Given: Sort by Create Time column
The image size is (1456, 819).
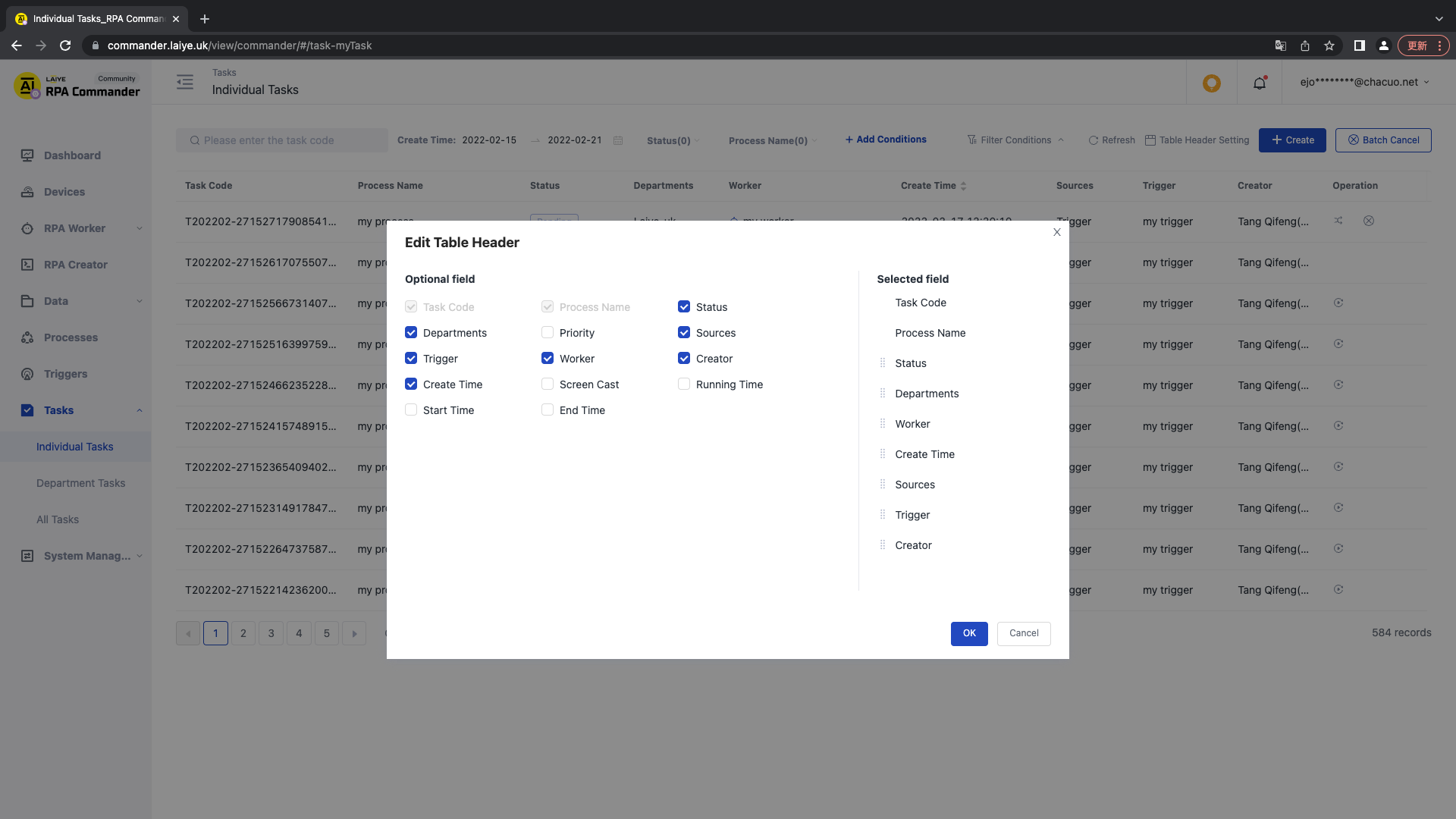Looking at the screenshot, I should coord(963,186).
